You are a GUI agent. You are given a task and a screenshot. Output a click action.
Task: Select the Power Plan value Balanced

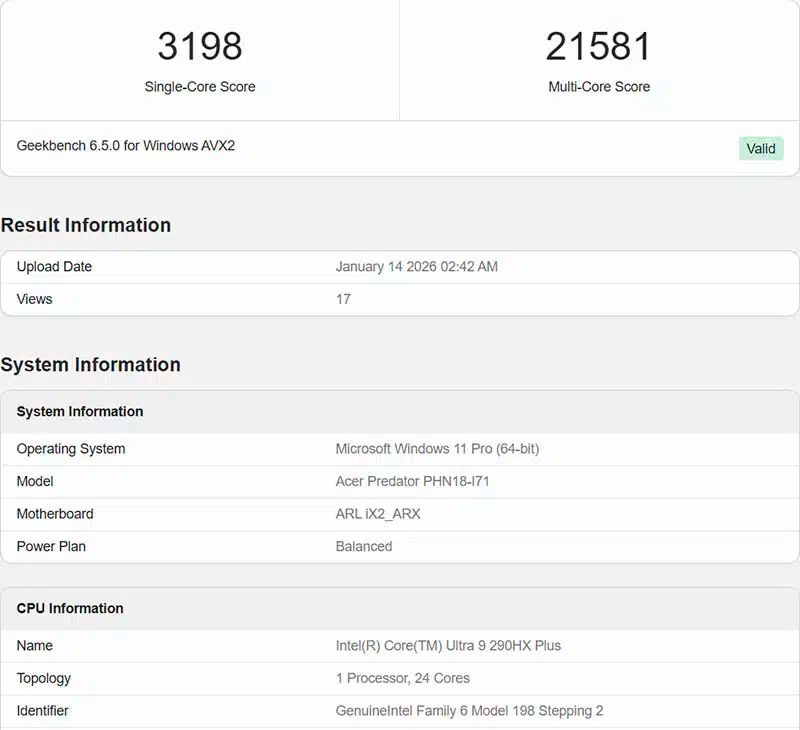click(x=364, y=546)
